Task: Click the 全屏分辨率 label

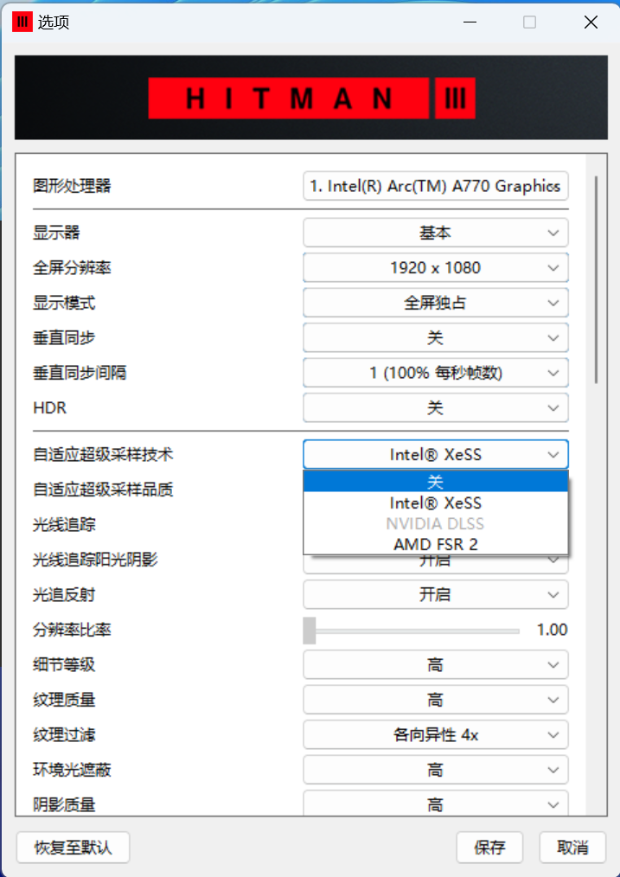Action: click(72, 268)
